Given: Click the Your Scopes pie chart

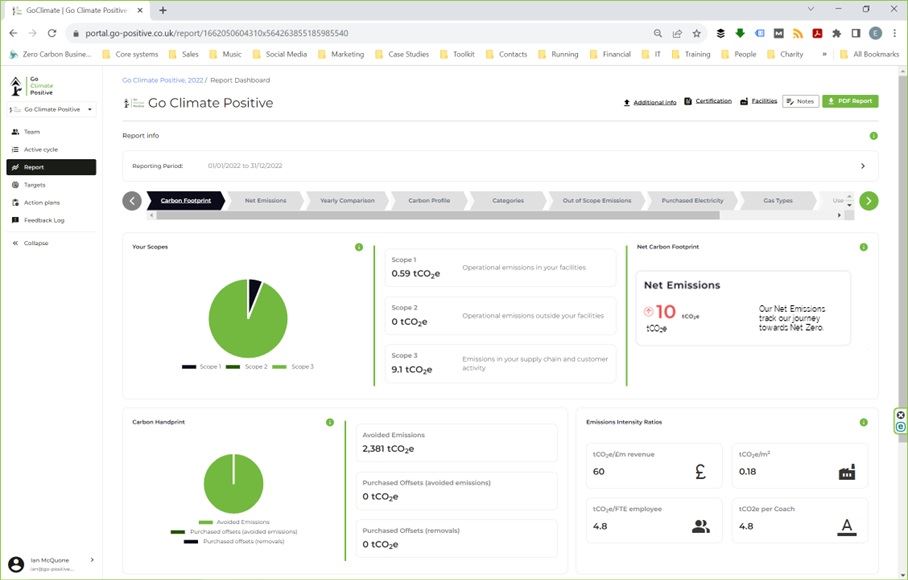Looking at the screenshot, I should coord(248,318).
